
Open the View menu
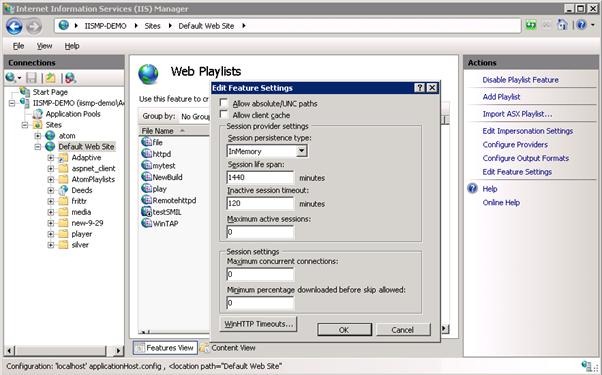pyautogui.click(x=45, y=46)
